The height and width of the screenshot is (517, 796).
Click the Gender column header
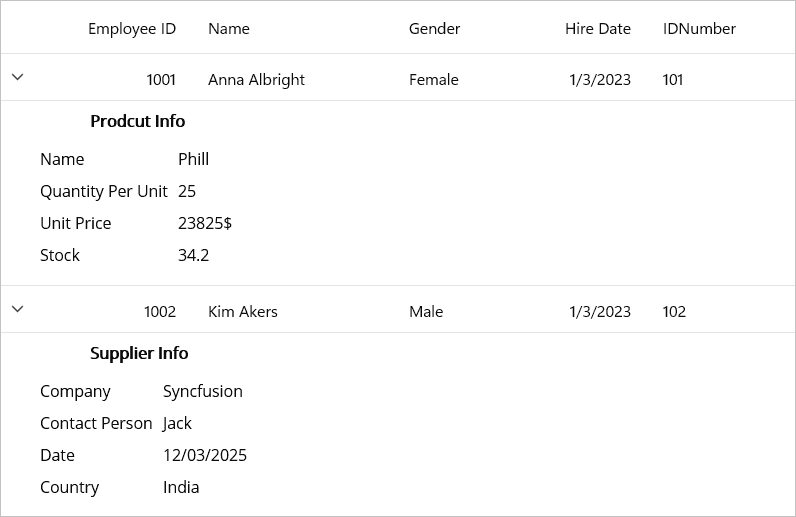tap(434, 28)
